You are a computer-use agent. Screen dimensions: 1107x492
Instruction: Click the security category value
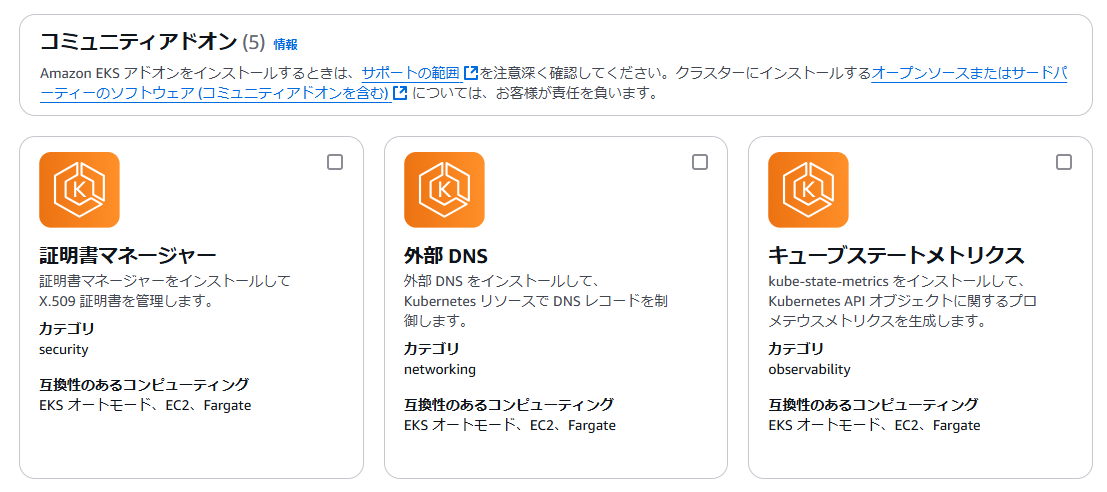click(64, 349)
